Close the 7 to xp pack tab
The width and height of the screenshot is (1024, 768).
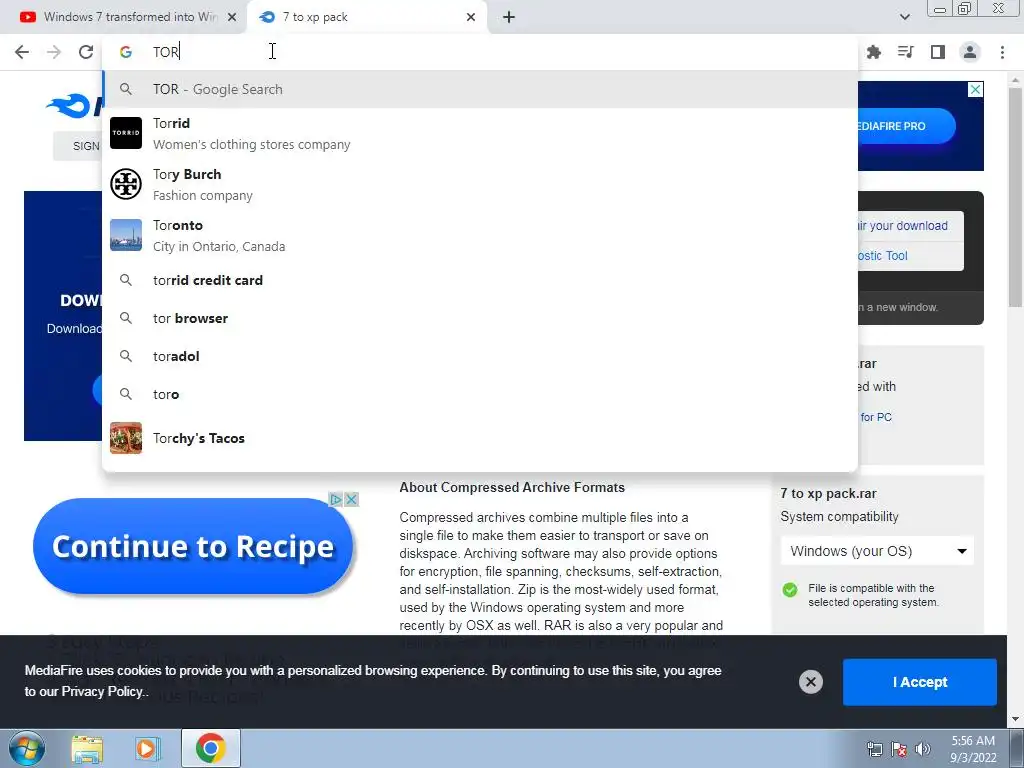[x=471, y=17]
